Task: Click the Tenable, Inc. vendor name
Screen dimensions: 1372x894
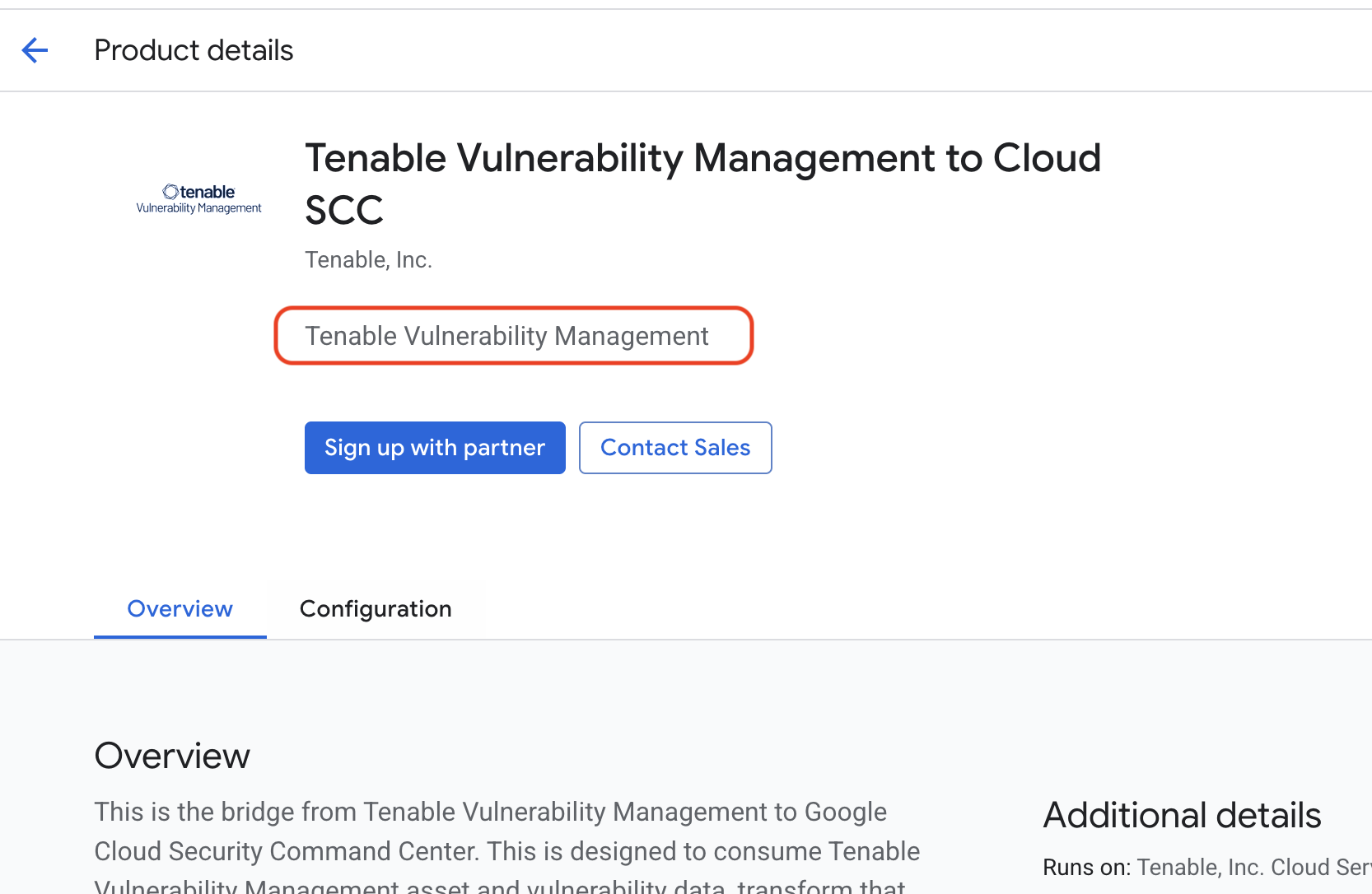Action: pyautogui.click(x=368, y=260)
